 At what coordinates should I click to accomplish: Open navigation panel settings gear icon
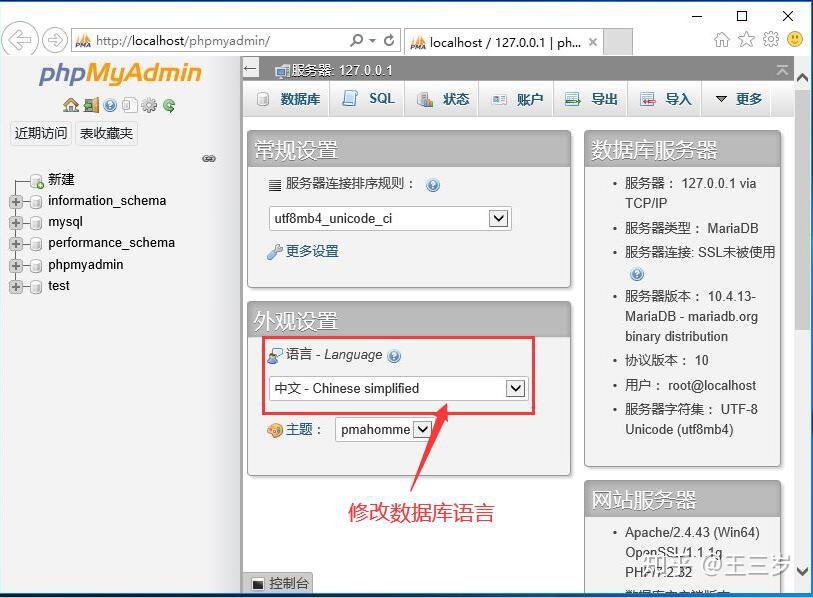coord(149,105)
